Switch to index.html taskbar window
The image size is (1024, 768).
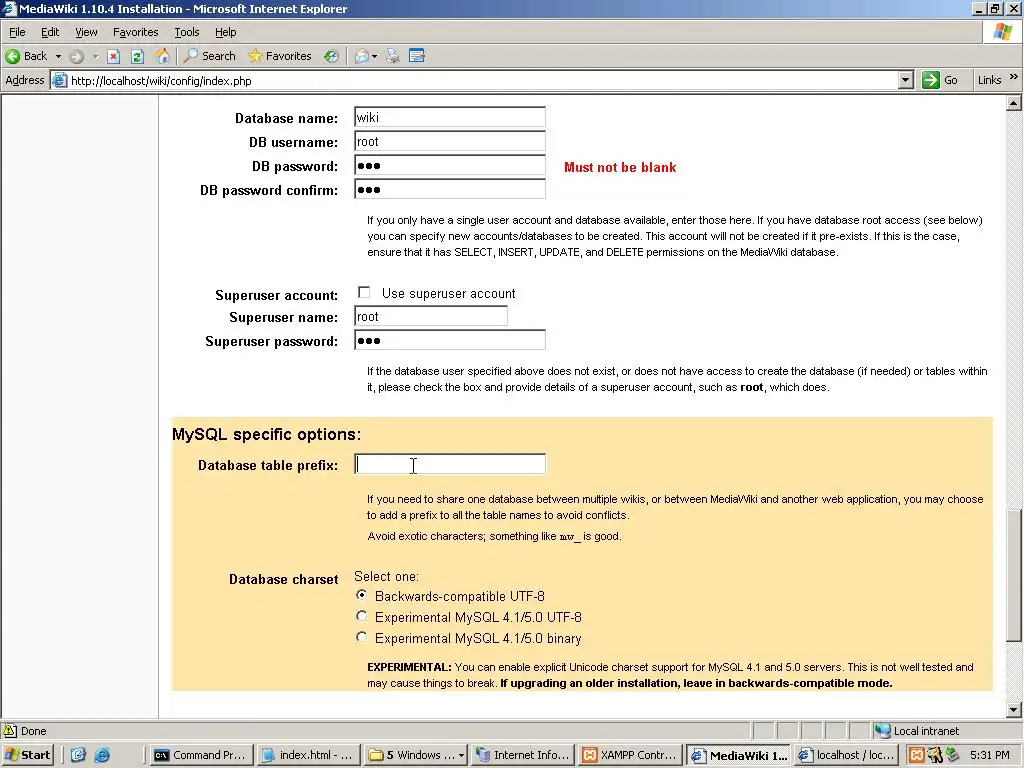(307, 755)
